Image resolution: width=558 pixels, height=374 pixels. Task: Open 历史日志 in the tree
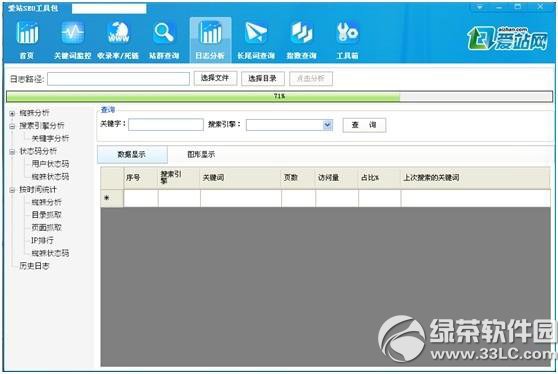34,265
